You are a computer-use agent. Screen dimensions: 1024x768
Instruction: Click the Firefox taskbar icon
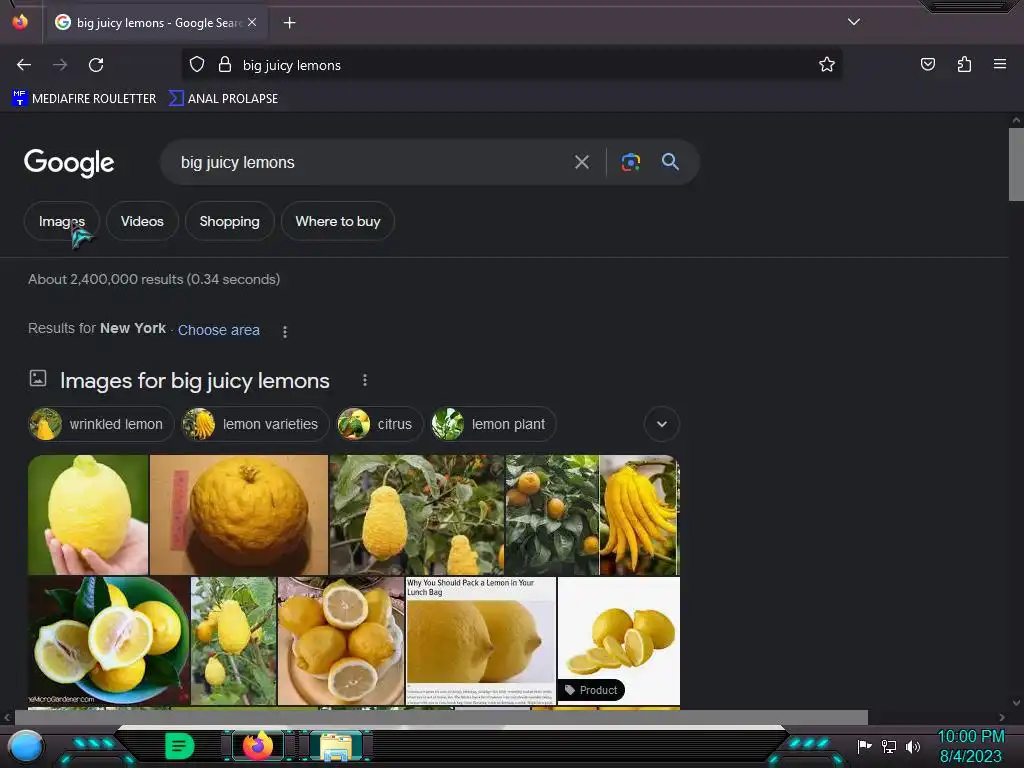(x=258, y=746)
